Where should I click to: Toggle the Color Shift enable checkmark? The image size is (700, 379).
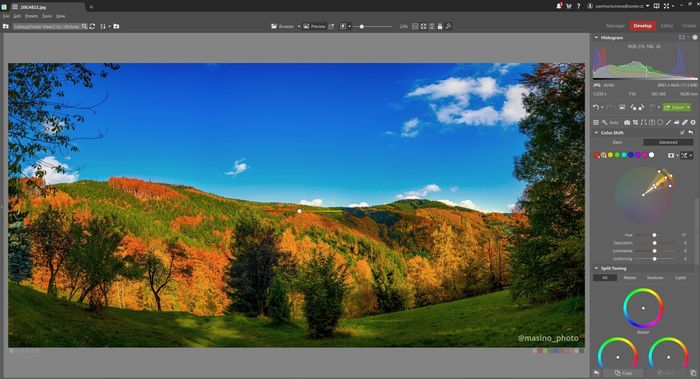coord(682,133)
